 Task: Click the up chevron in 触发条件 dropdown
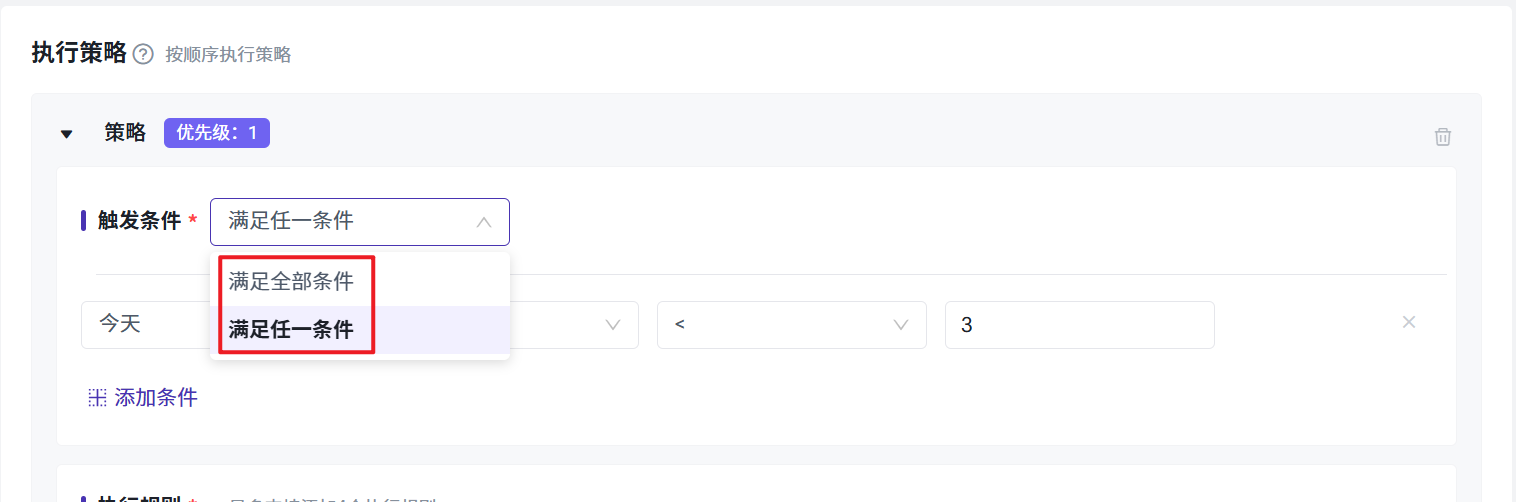coord(484,222)
